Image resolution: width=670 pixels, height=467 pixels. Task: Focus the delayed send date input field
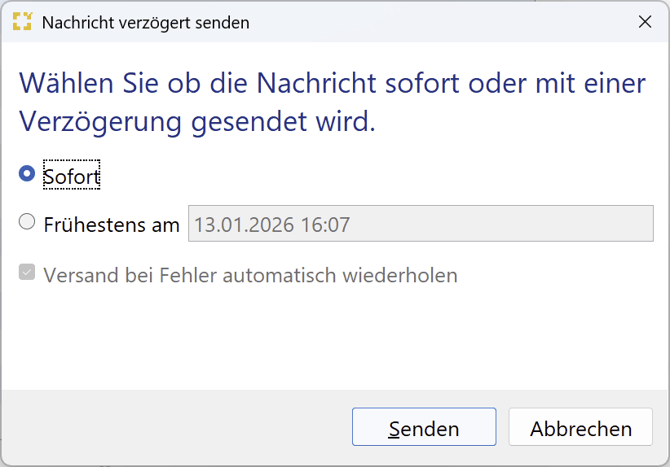pyautogui.click(x=420, y=224)
